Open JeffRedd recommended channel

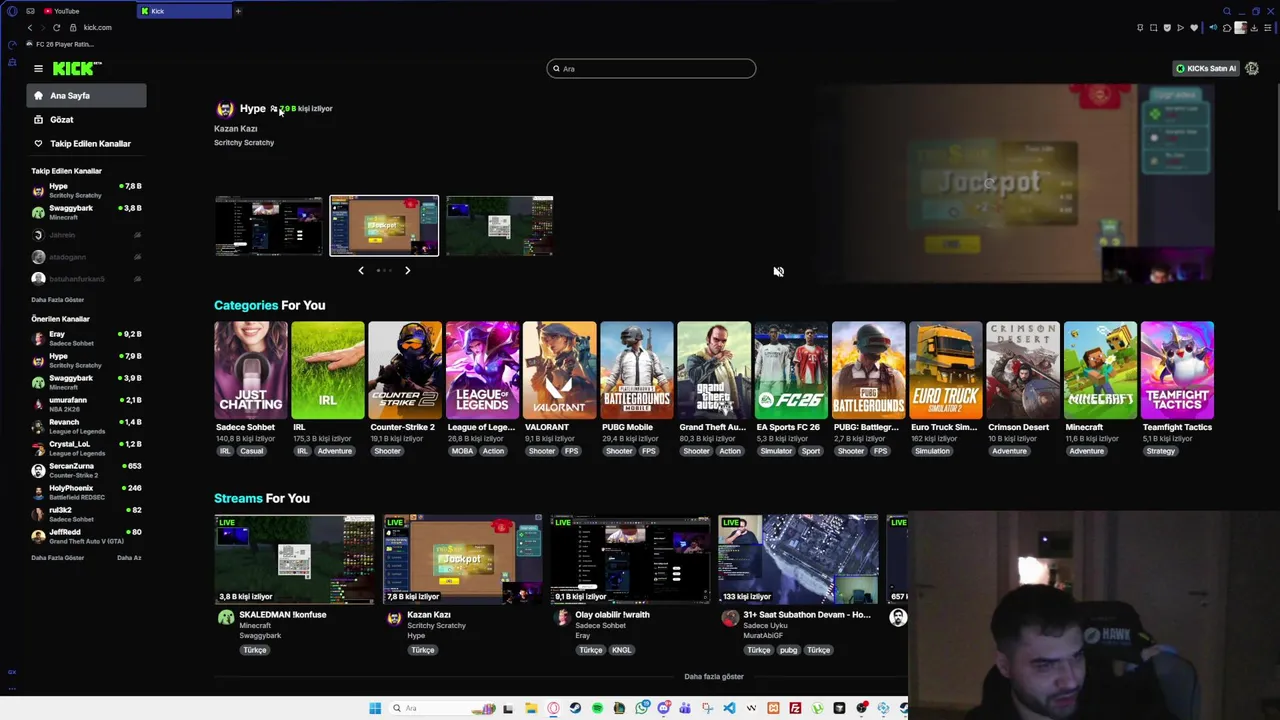pyautogui.click(x=86, y=536)
